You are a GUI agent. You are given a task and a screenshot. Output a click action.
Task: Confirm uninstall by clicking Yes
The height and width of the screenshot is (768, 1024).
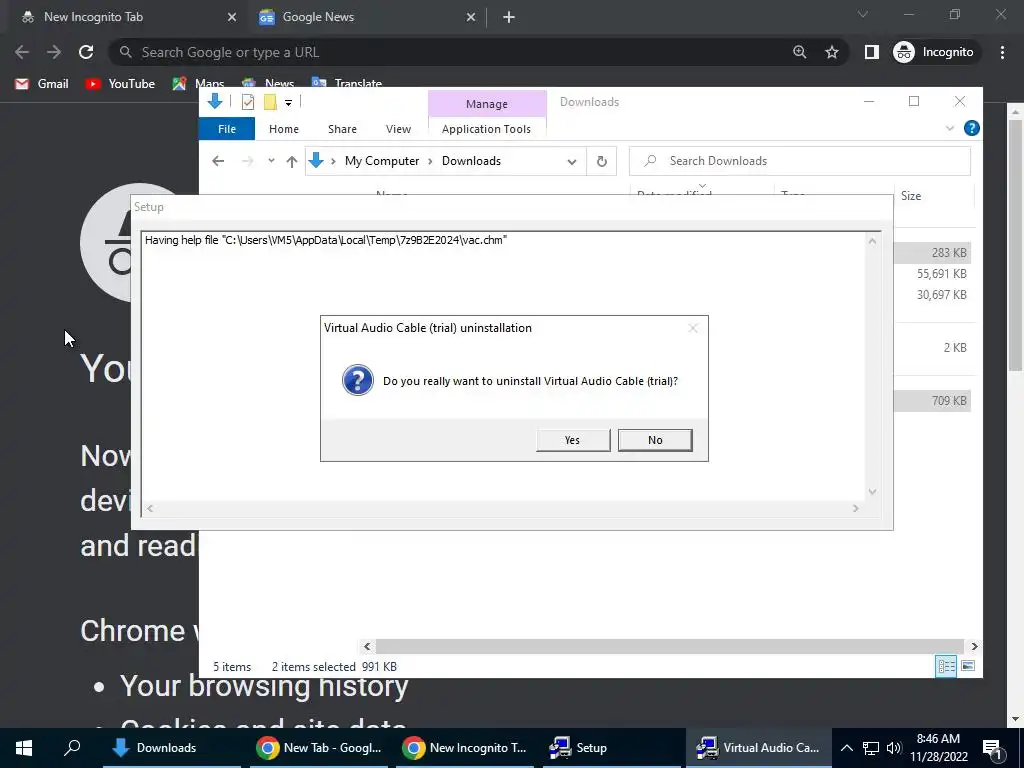tap(573, 440)
